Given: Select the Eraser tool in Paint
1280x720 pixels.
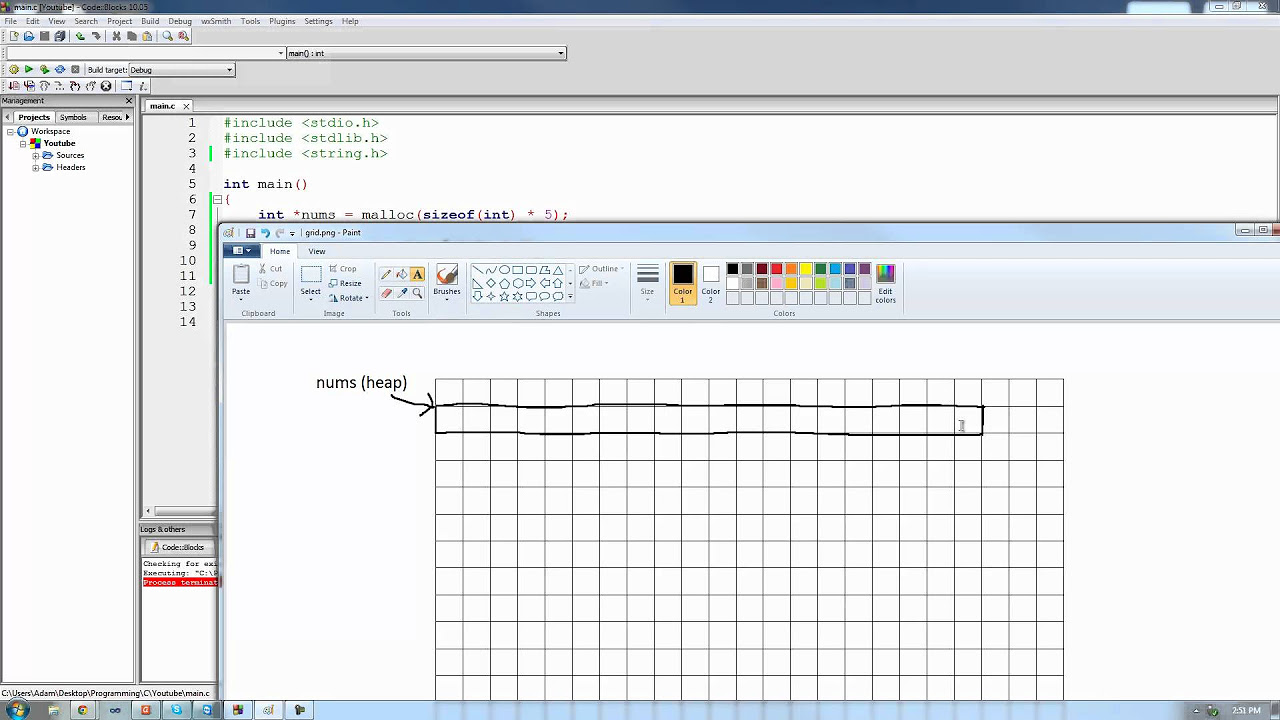Looking at the screenshot, I should click(x=386, y=293).
